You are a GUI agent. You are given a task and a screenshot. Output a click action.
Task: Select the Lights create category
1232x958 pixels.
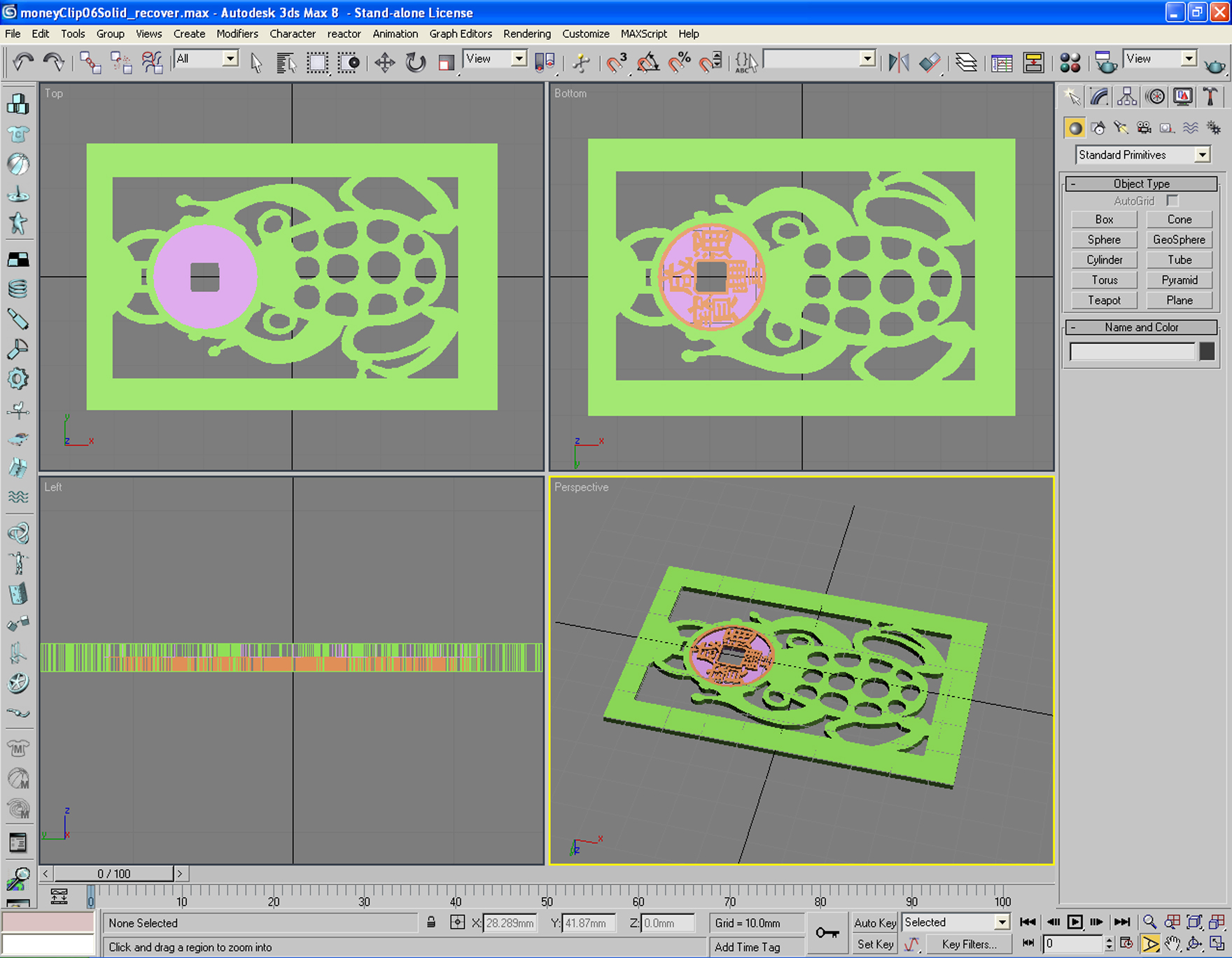[1121, 127]
